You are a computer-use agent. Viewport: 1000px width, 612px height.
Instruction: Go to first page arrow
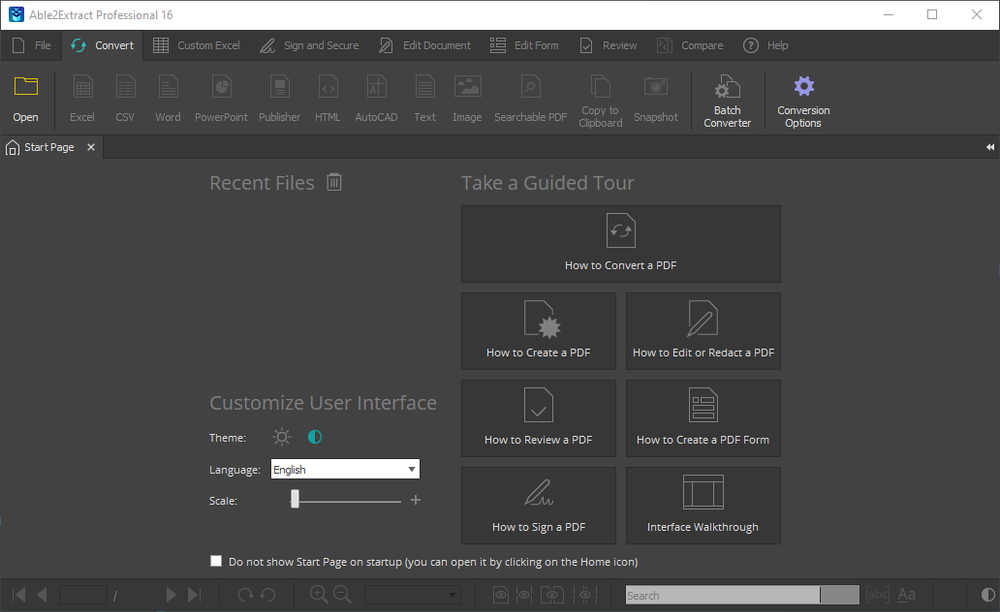(x=19, y=595)
